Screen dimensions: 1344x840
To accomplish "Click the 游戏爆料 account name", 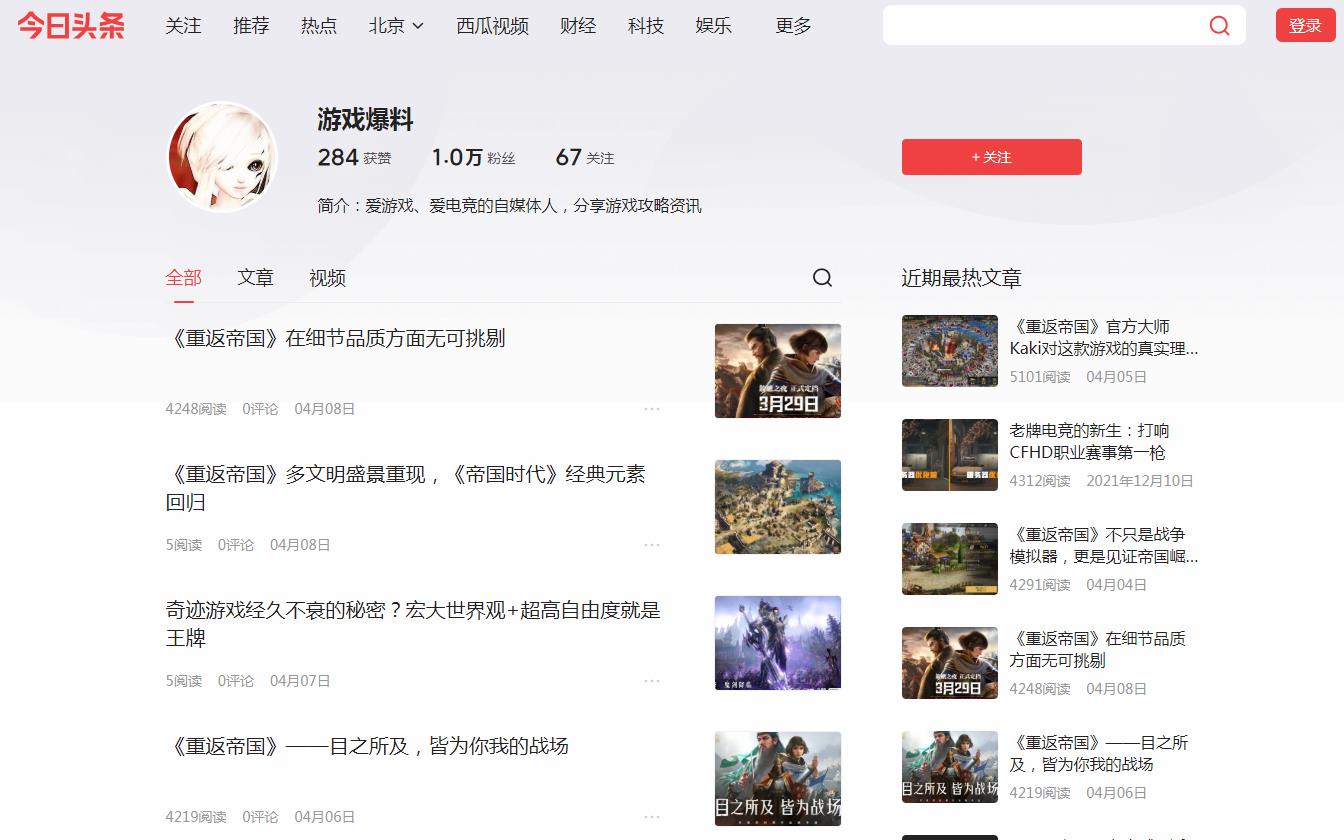I will pyautogui.click(x=365, y=120).
